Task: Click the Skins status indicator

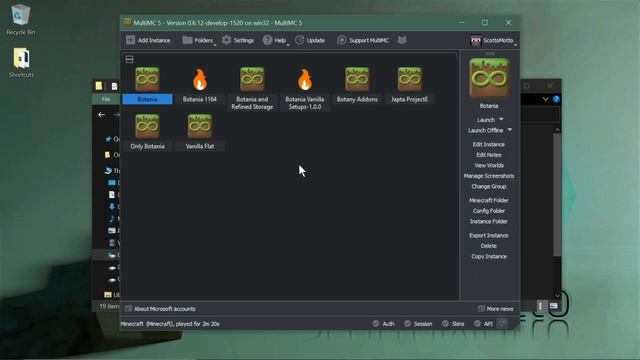Action: click(453, 324)
